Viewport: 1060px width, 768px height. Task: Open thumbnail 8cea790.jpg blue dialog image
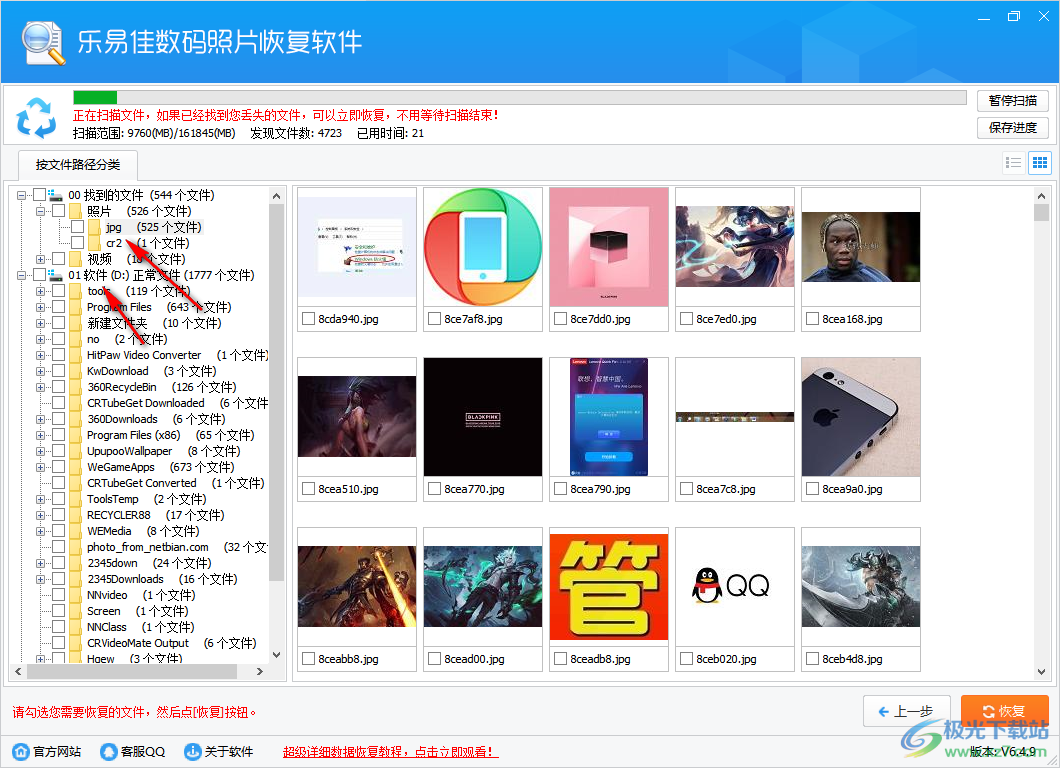[608, 417]
